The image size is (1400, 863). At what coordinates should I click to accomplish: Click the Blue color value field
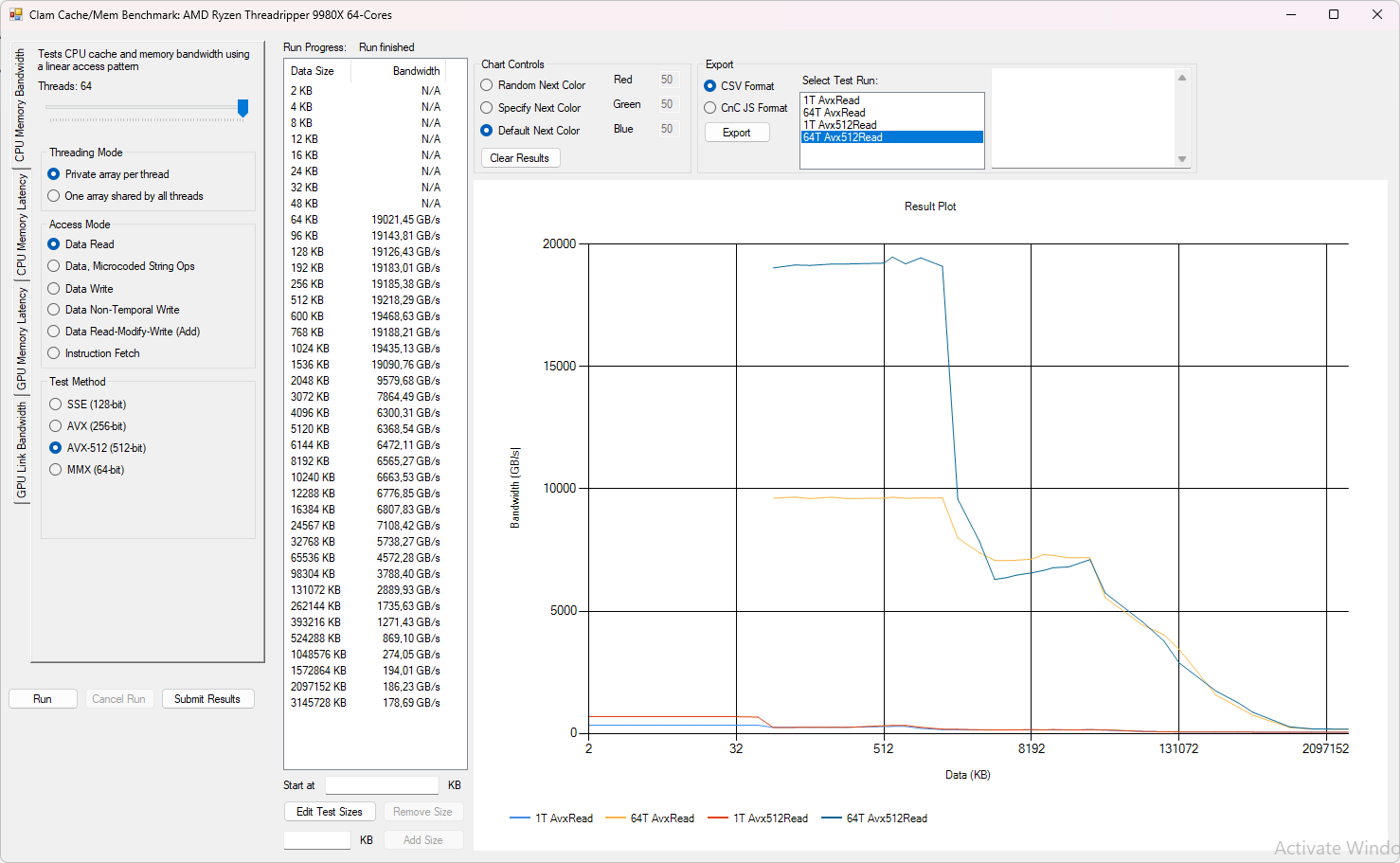click(669, 129)
